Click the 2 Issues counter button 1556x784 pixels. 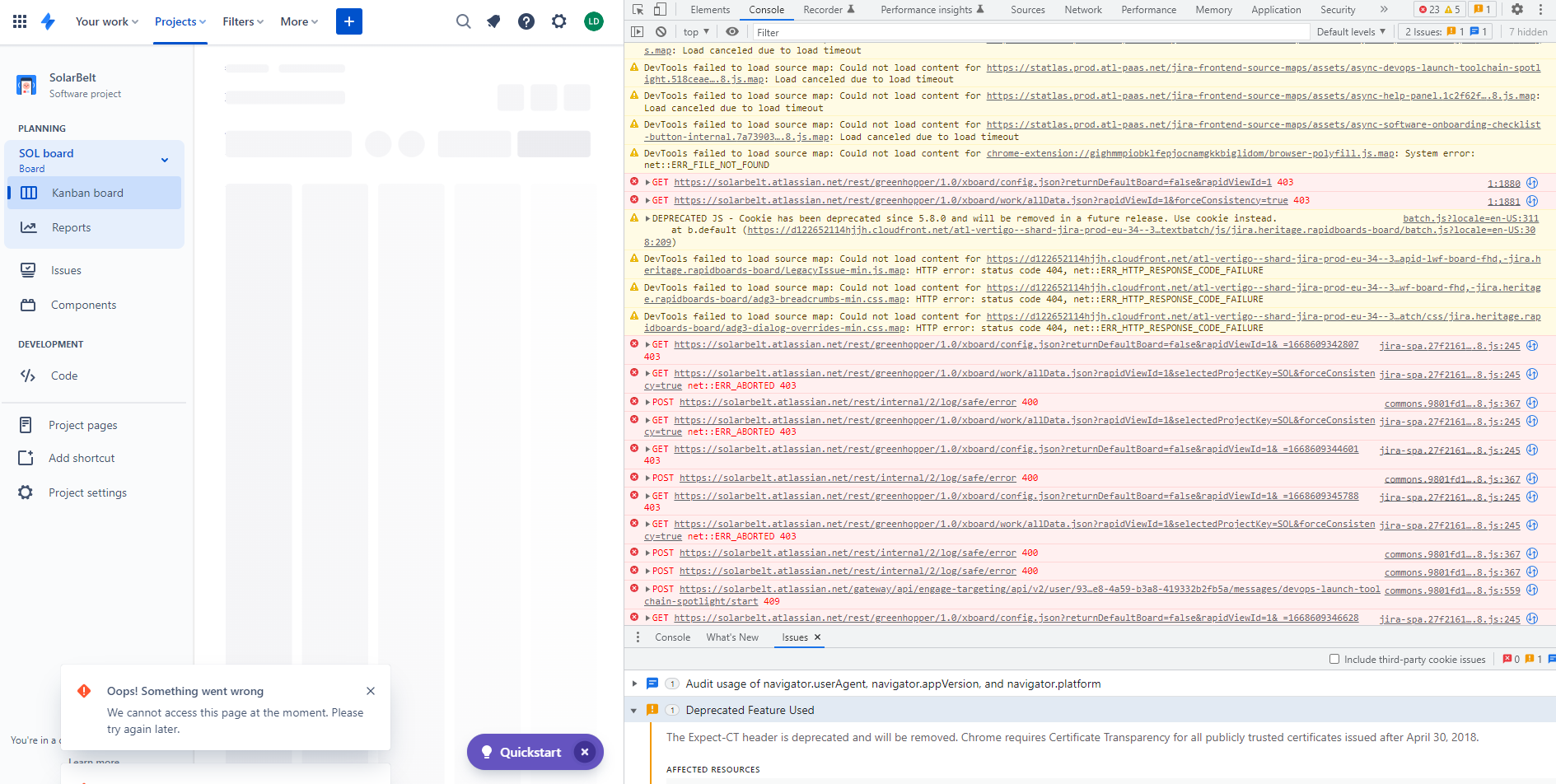pyautogui.click(x=1446, y=32)
